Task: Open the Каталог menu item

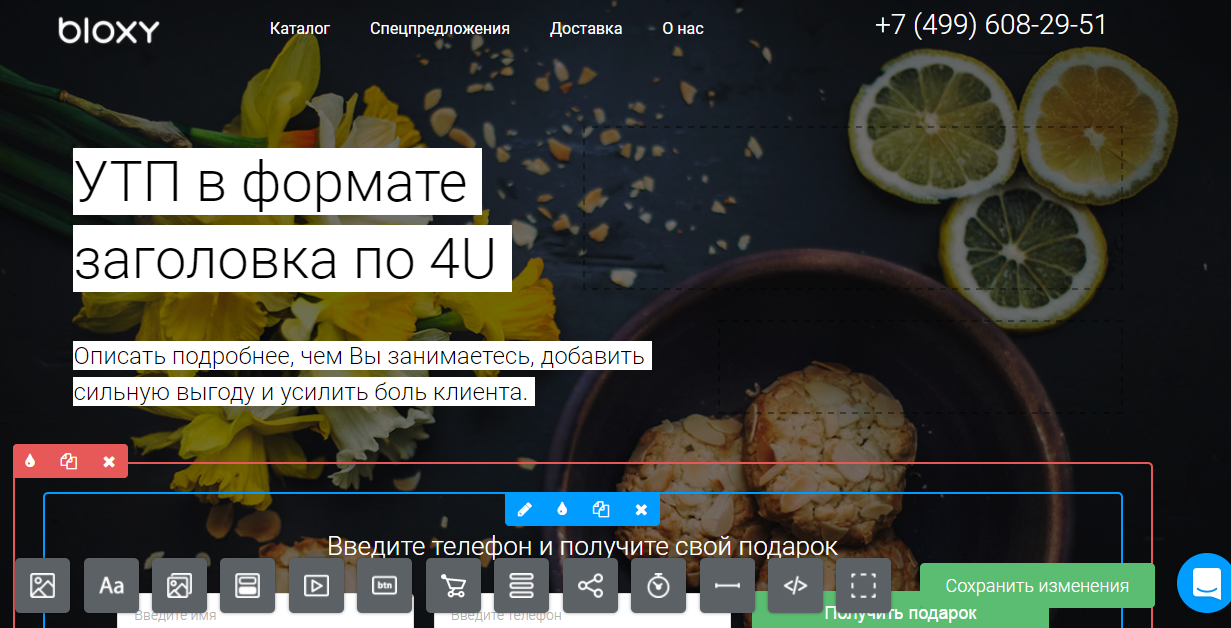Action: [x=300, y=28]
